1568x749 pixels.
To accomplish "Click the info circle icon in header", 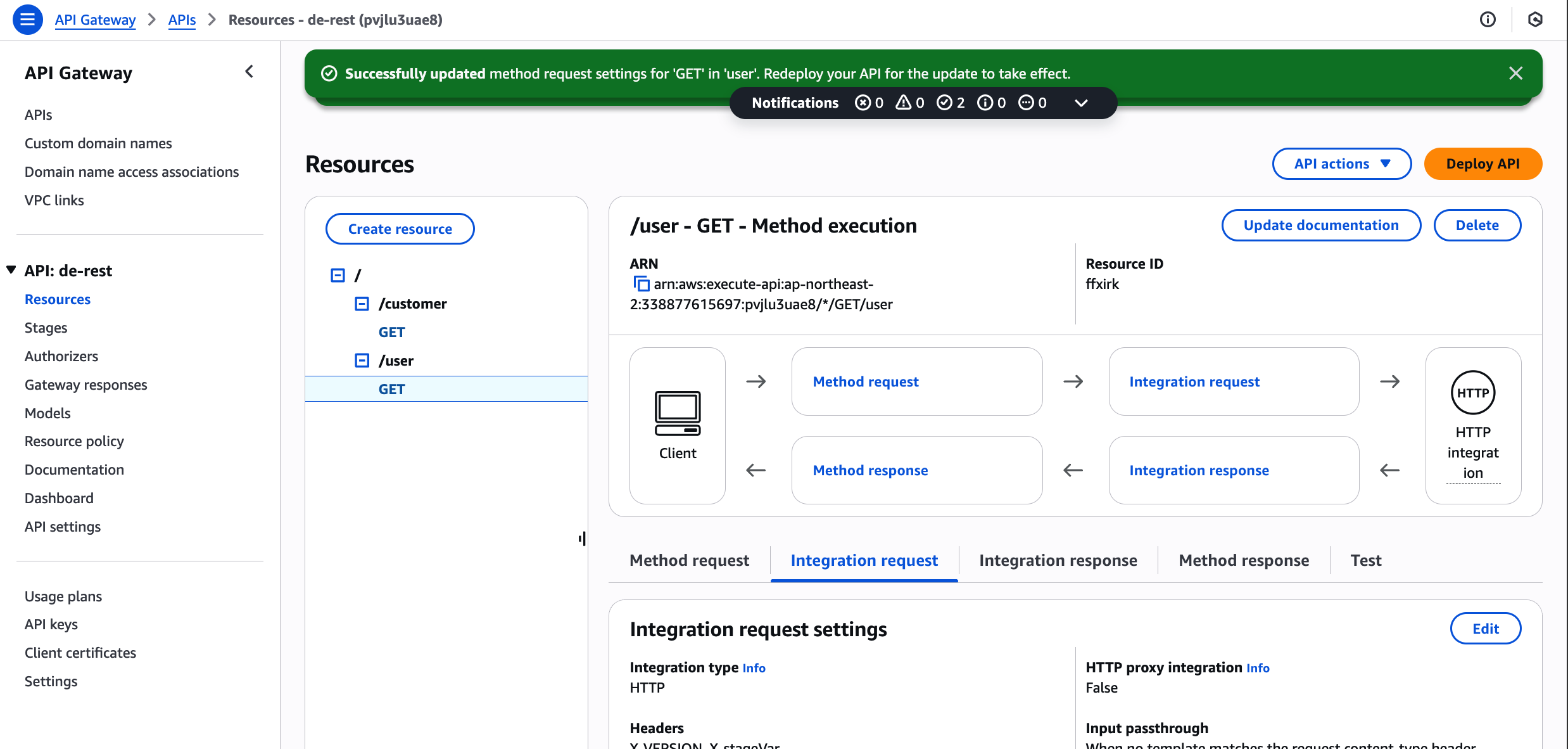I will click(x=1488, y=20).
